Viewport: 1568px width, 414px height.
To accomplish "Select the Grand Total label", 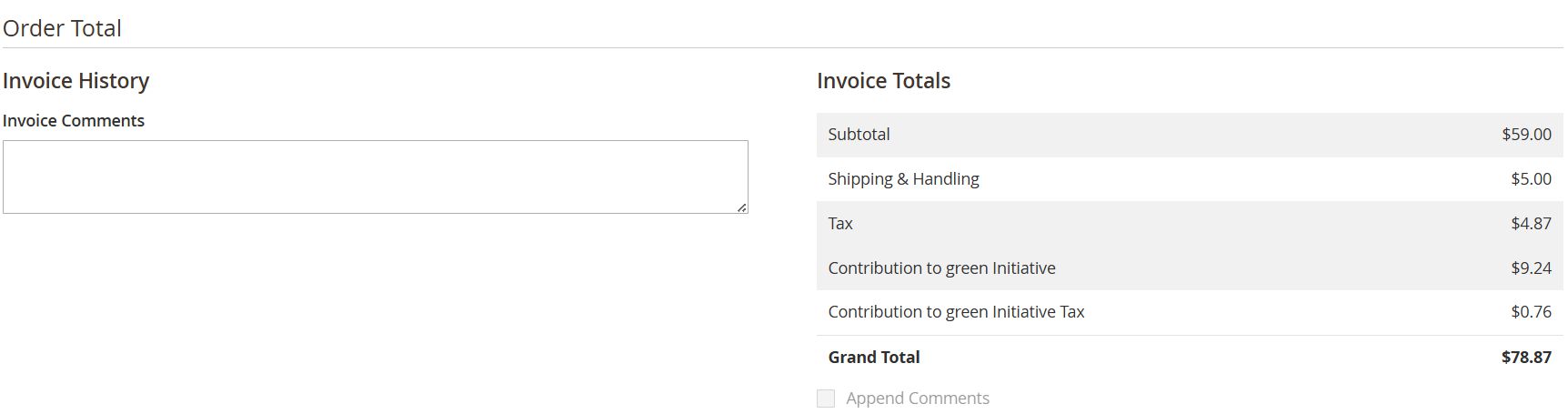I will 873,358.
